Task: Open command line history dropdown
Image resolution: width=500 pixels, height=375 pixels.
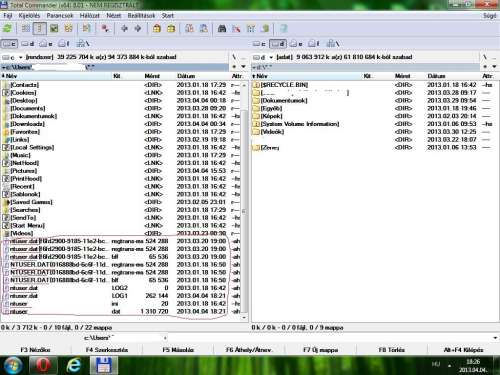Action: pos(495,338)
